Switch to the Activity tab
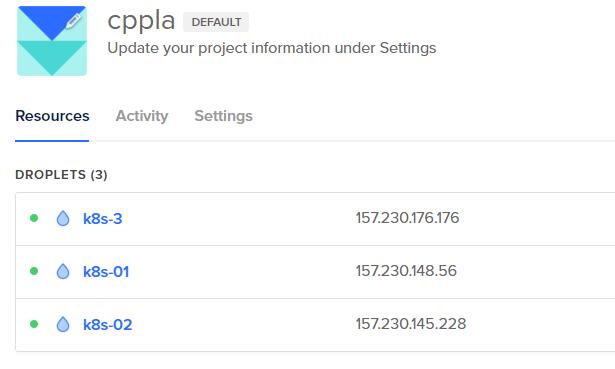This screenshot has width=615, height=369. [142, 116]
